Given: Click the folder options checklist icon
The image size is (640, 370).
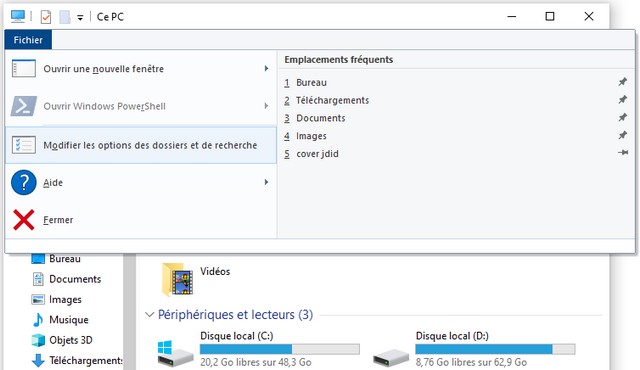Looking at the screenshot, I should point(24,145).
